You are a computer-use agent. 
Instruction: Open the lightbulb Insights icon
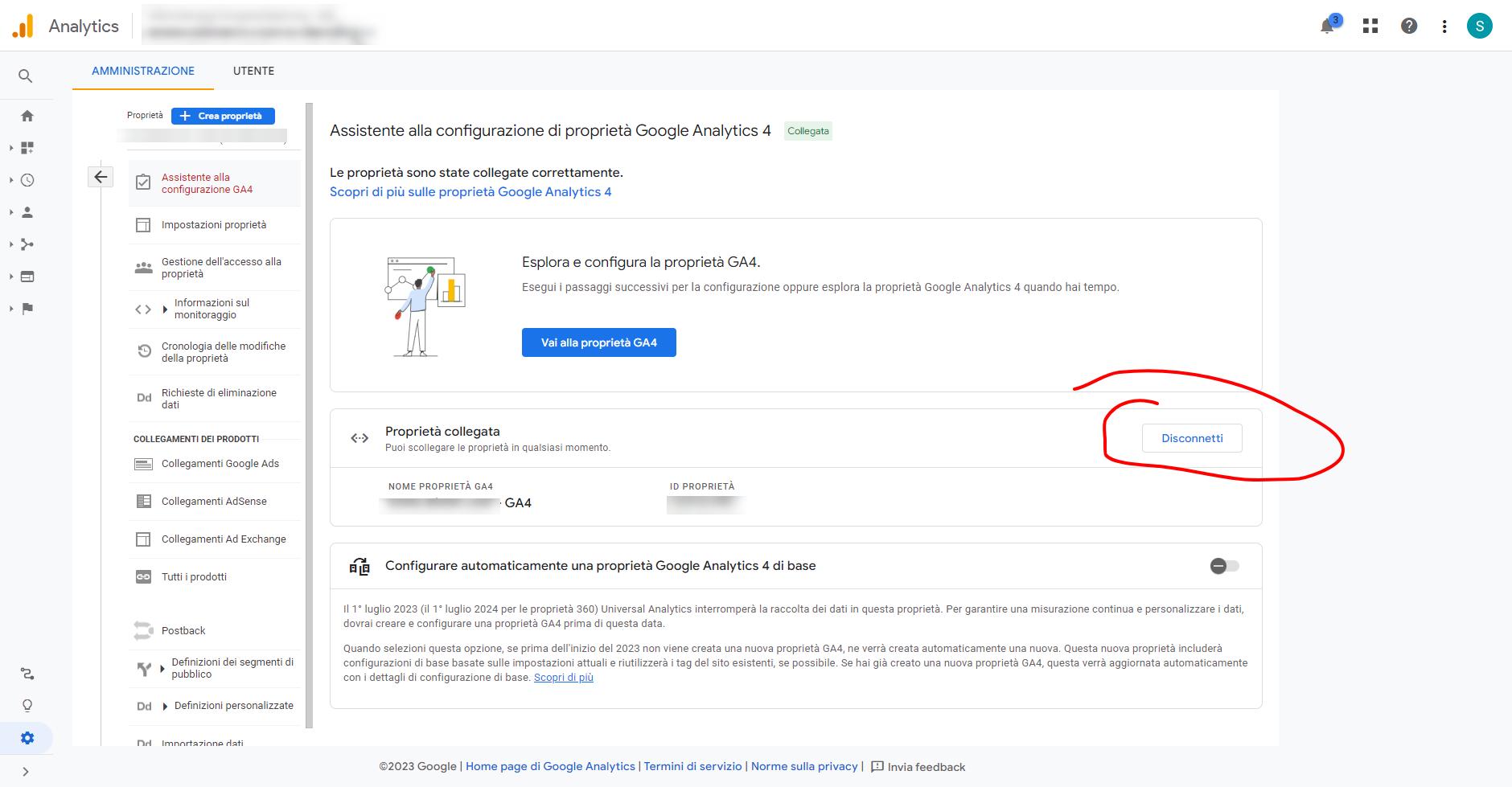point(27,706)
